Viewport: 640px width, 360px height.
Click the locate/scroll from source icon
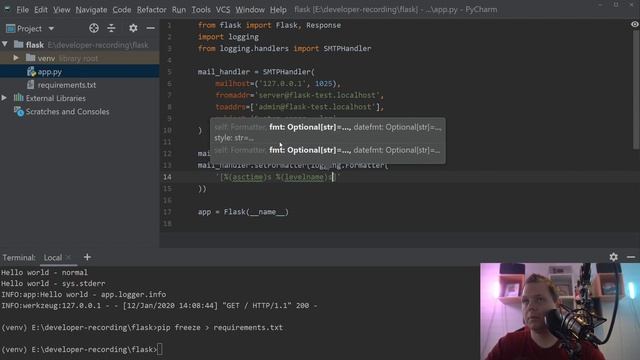pos(94,28)
